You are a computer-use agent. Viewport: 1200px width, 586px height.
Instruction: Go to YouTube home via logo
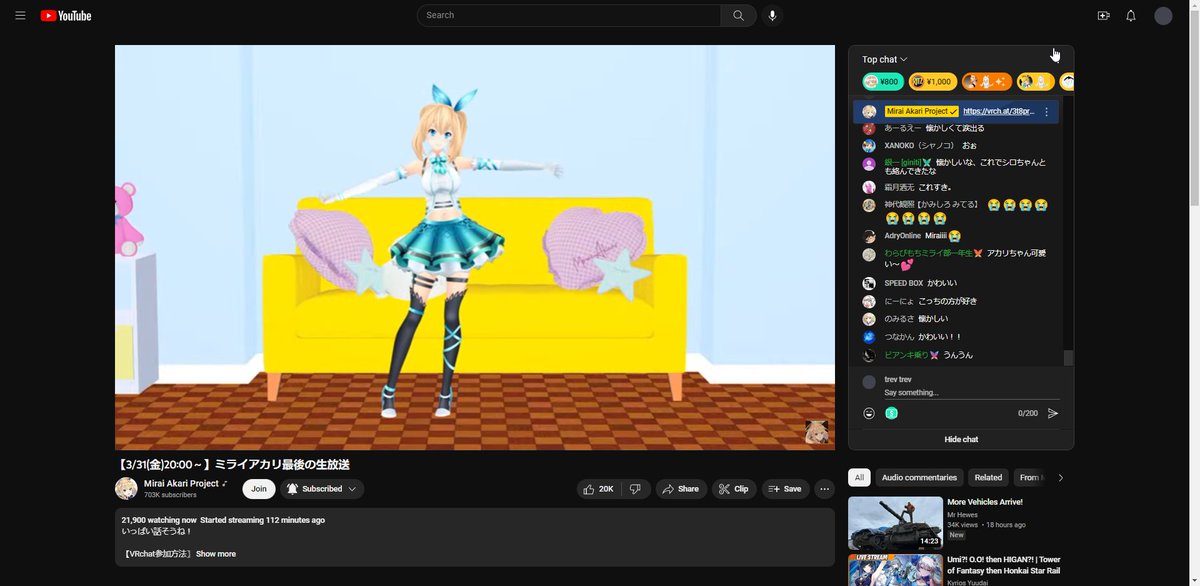tap(66, 16)
